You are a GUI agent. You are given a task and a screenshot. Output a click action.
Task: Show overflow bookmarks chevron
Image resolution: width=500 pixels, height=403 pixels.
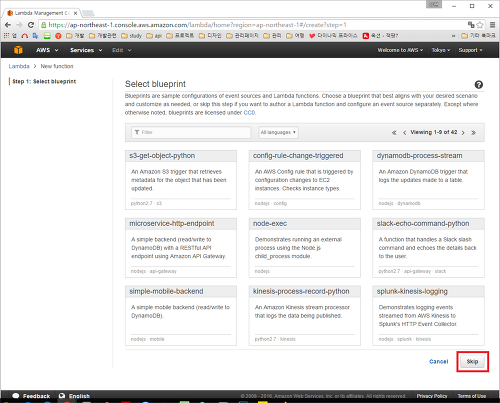pos(453,36)
